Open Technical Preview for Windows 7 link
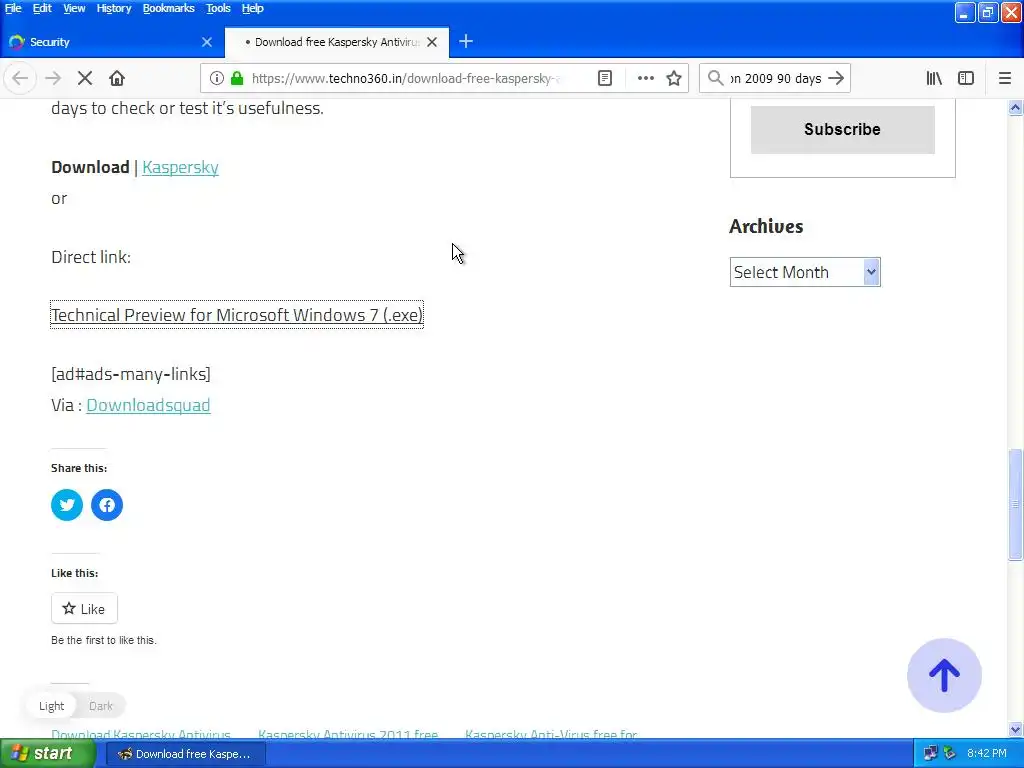The height and width of the screenshot is (768, 1024). [x=237, y=315]
